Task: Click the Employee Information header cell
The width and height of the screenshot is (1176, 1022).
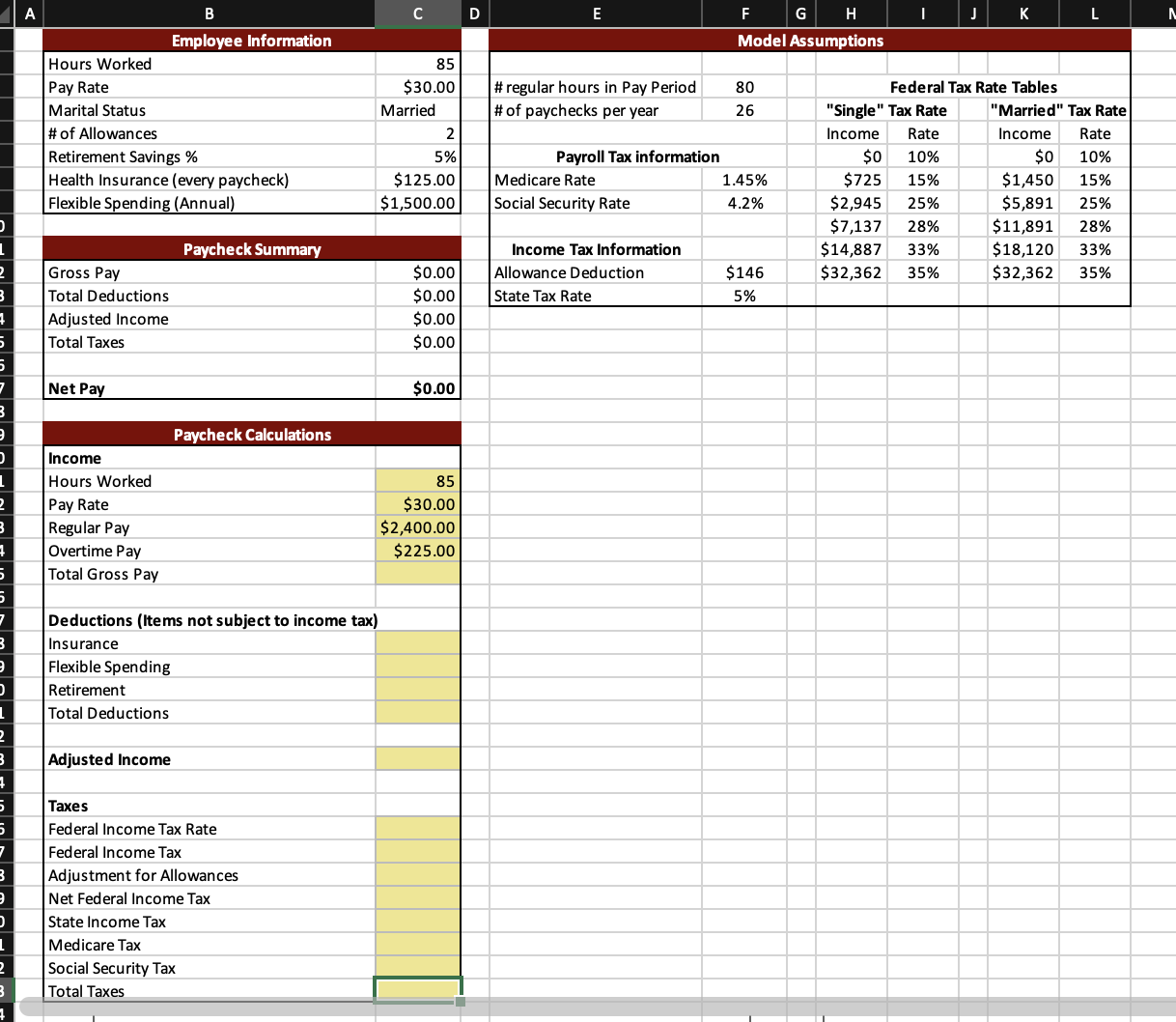Action: point(251,41)
